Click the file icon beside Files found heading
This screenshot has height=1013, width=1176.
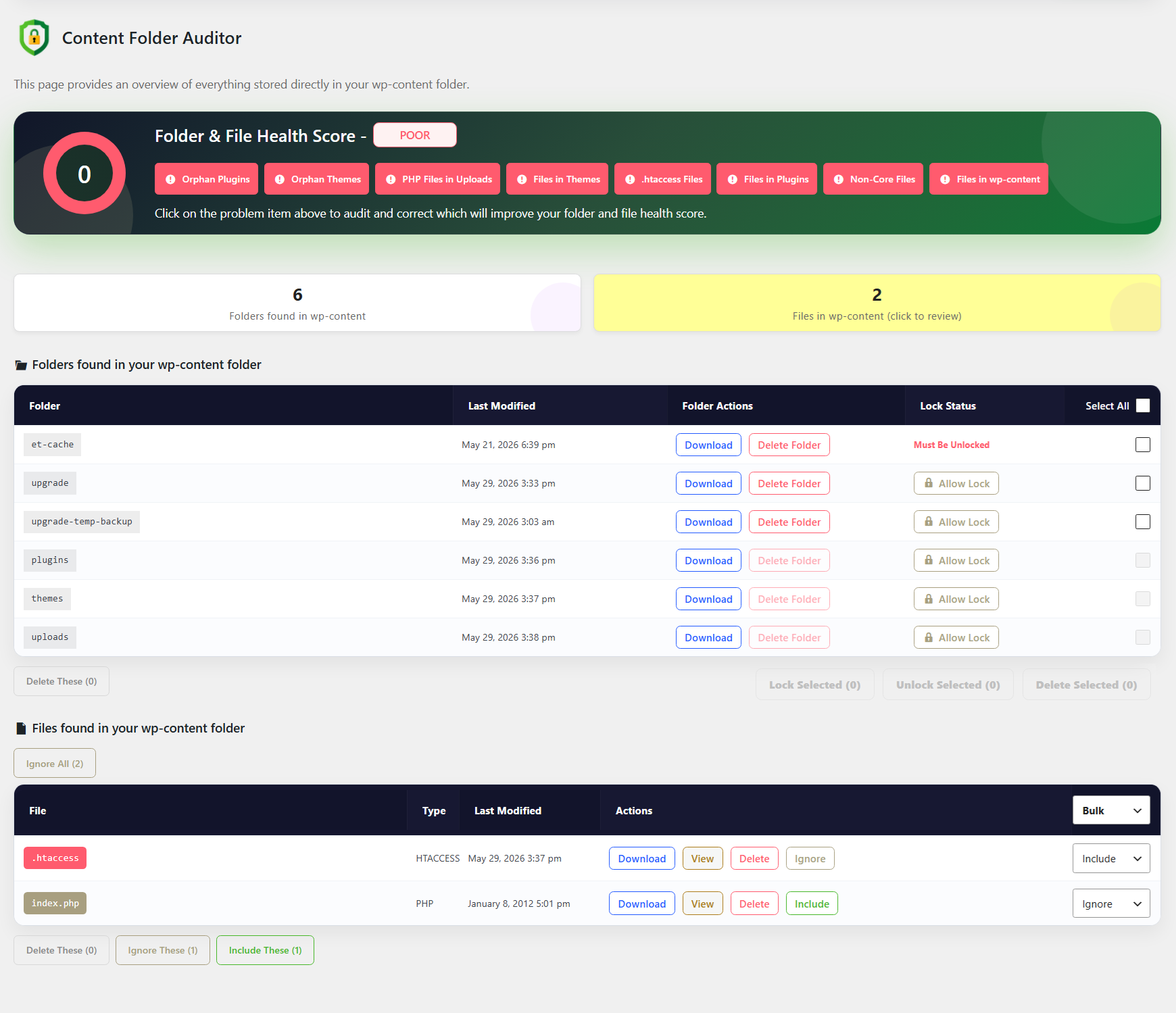point(21,728)
